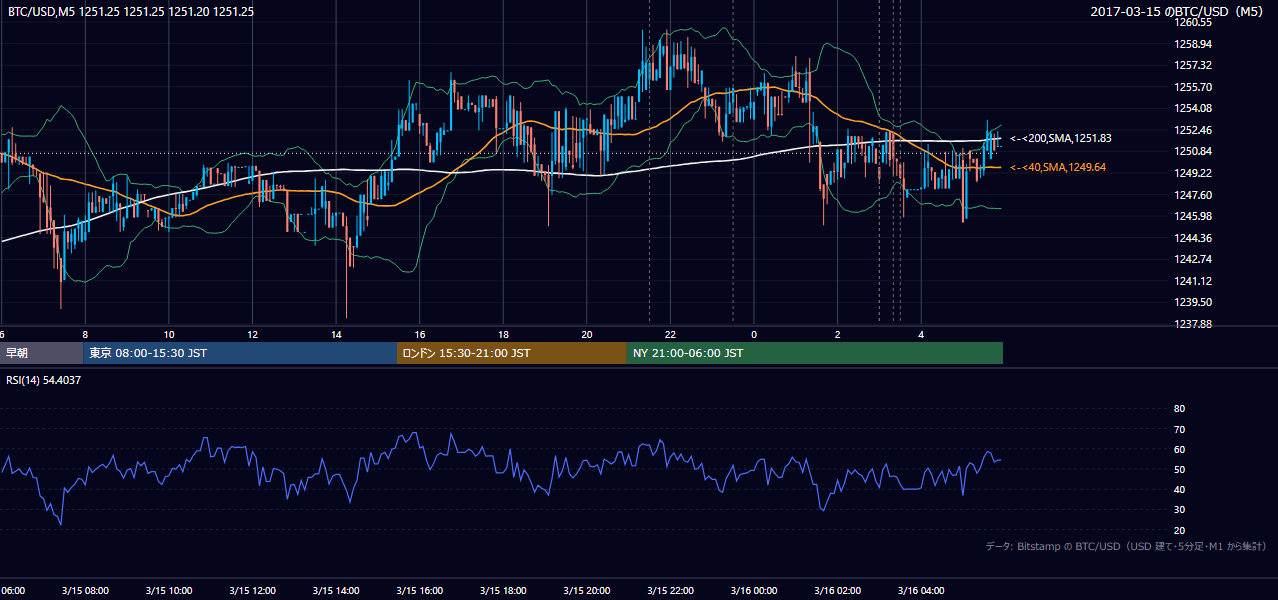This screenshot has width=1278, height=600.
Task: Select the NY 21:00-06:00 JST session band
Action: (815, 353)
